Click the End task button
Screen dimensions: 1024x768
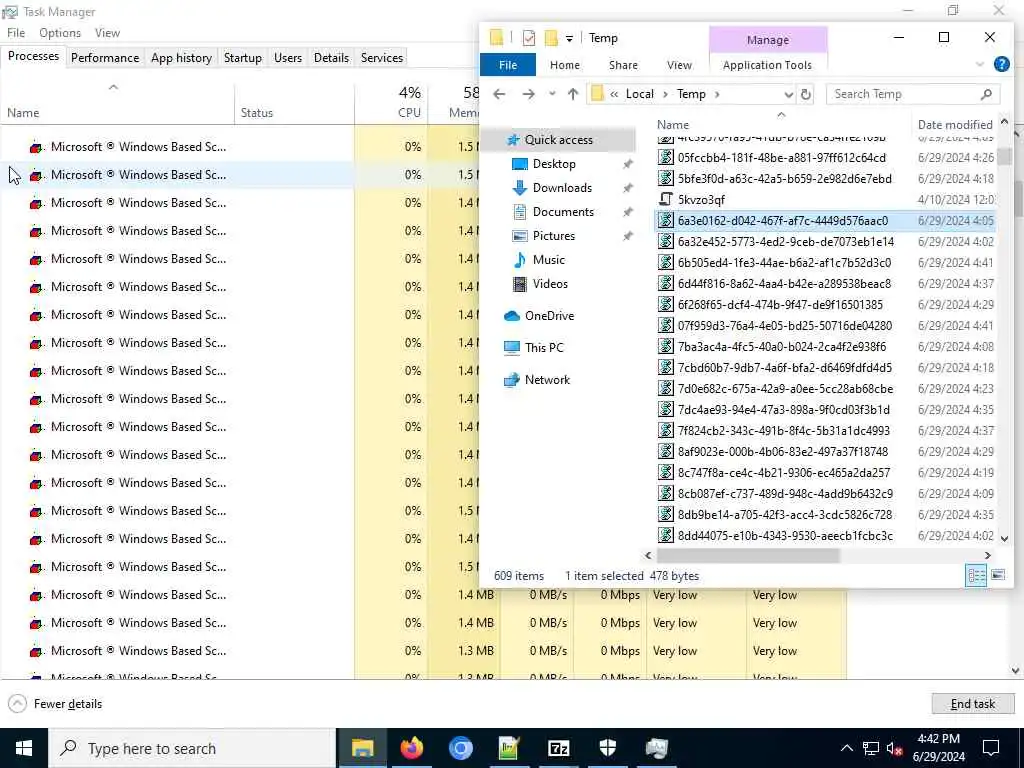972,703
